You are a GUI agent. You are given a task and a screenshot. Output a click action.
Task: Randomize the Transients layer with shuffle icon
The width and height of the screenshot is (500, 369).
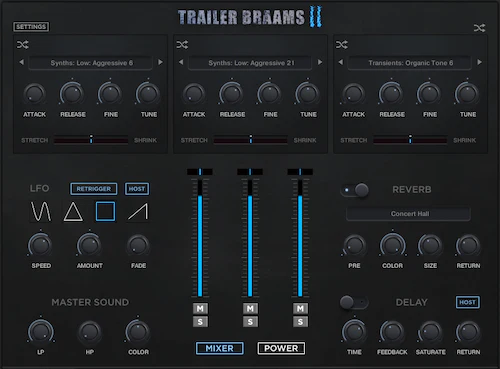click(342, 44)
